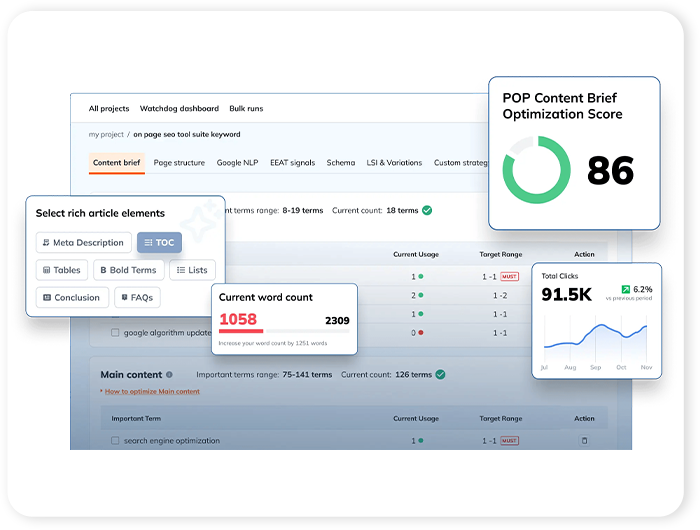
Task: Click the green trend arrow icon by 6.2%
Action: [x=625, y=289]
